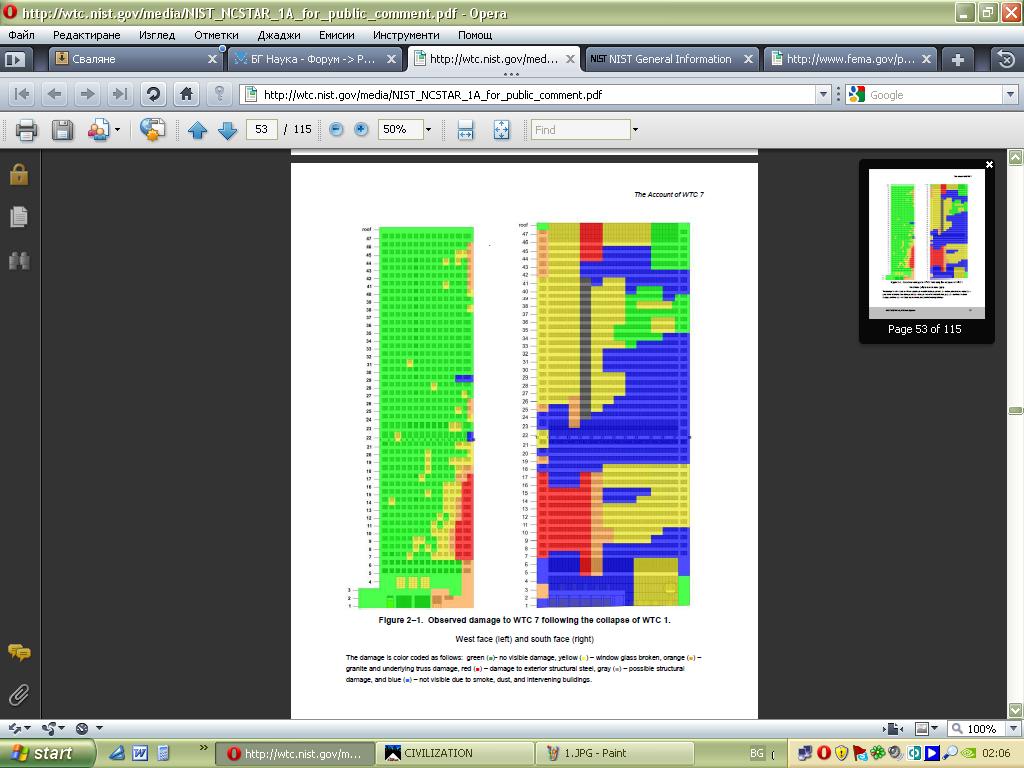The image size is (1024, 768).
Task: Reload the current page in Opera
Action: point(153,95)
